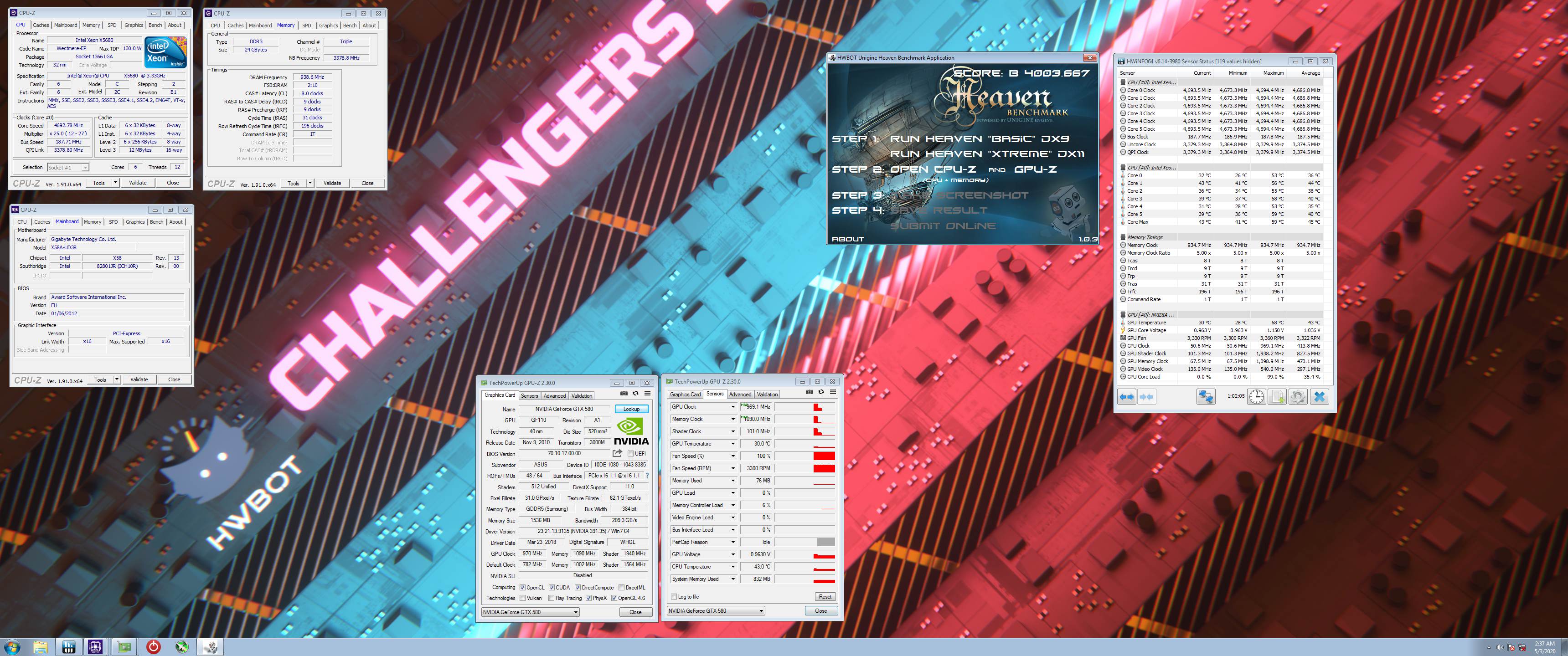Image resolution: width=1568 pixels, height=656 pixels.
Task: Open HWiNFO sensor settings gear icon
Action: 1298,397
